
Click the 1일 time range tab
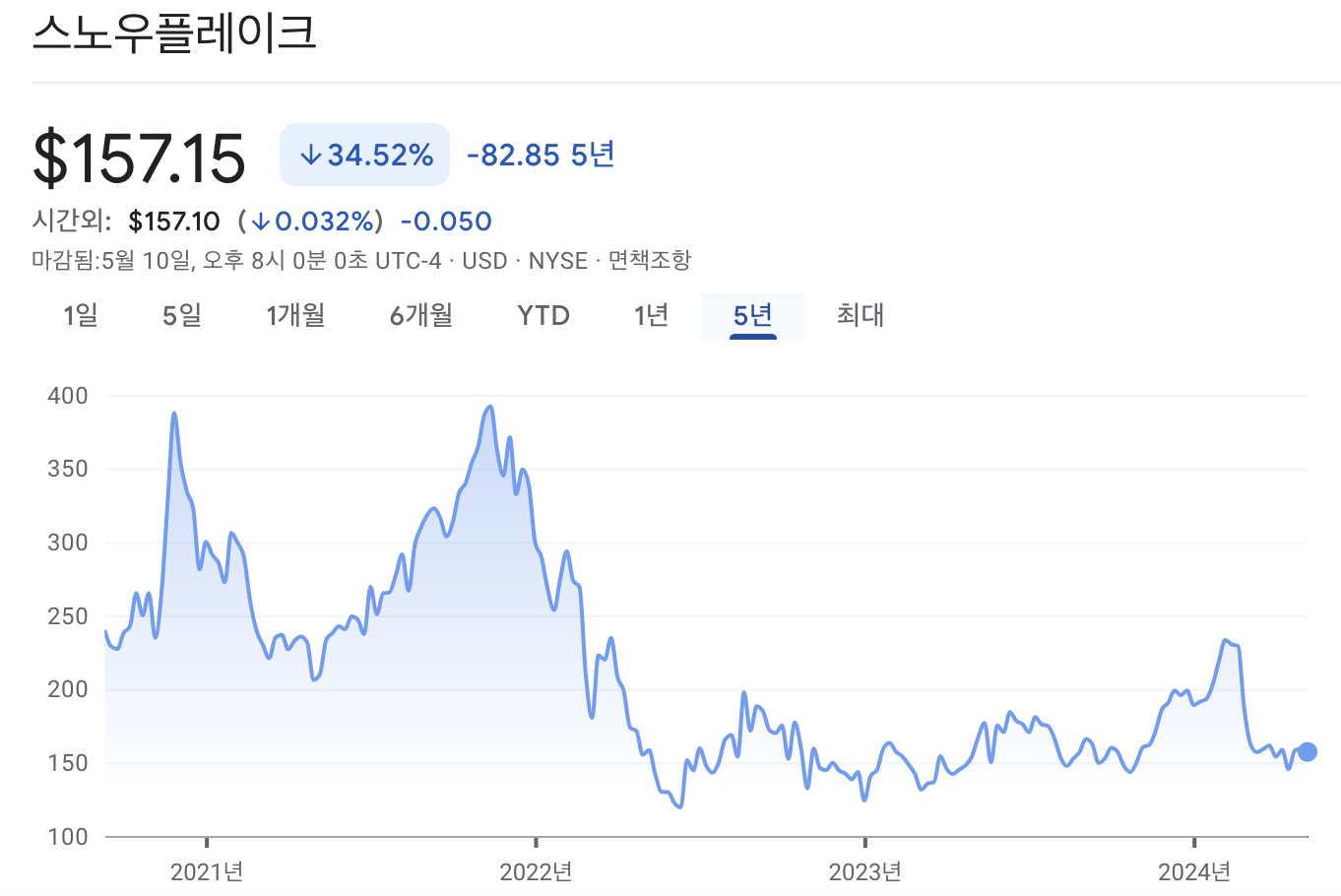pyautogui.click(x=80, y=315)
